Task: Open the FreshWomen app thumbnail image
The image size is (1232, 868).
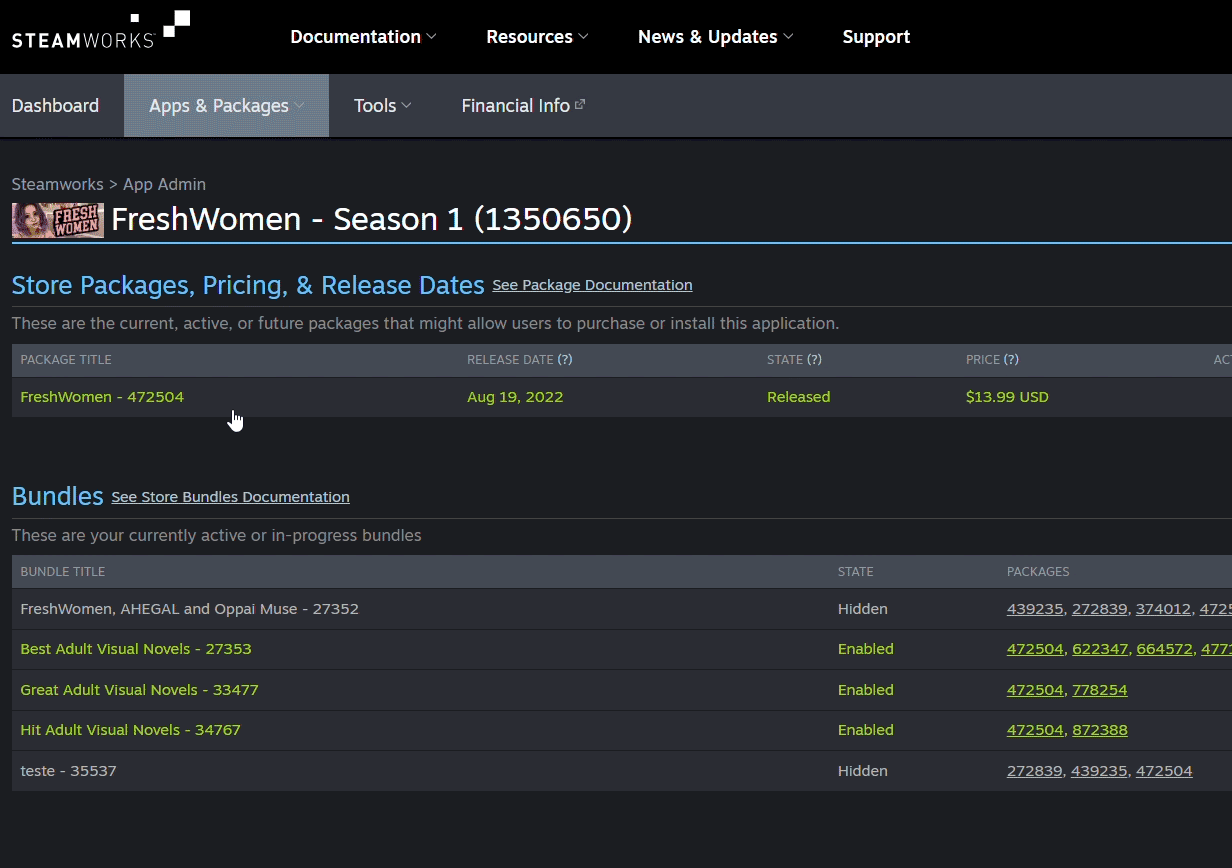Action: pyautogui.click(x=58, y=220)
